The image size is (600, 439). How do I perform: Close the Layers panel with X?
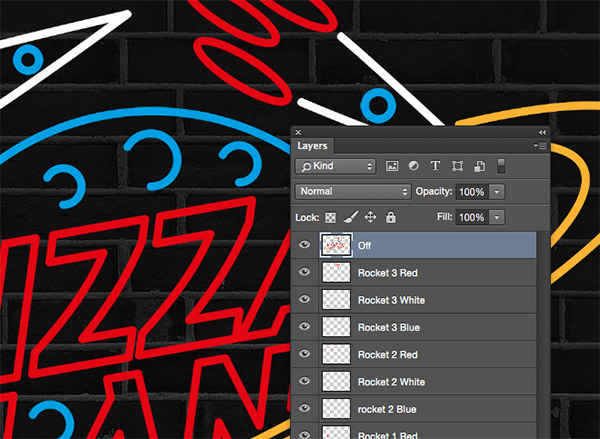298,132
